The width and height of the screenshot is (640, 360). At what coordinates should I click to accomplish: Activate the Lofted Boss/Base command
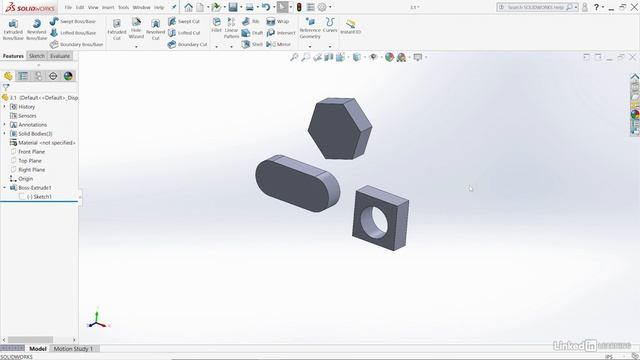73,33
